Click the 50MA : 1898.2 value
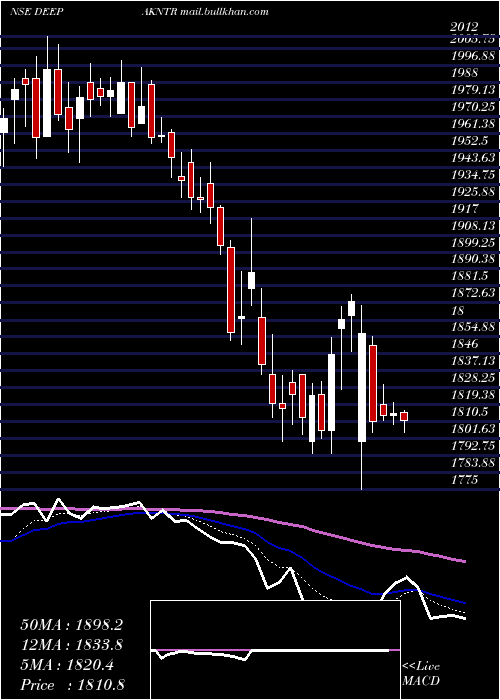500x700 pixels. (x=71, y=625)
